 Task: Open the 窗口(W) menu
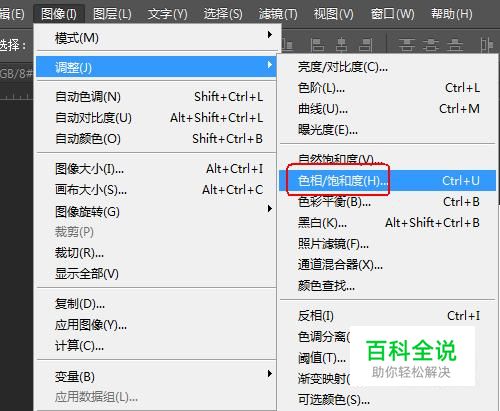[392, 14]
